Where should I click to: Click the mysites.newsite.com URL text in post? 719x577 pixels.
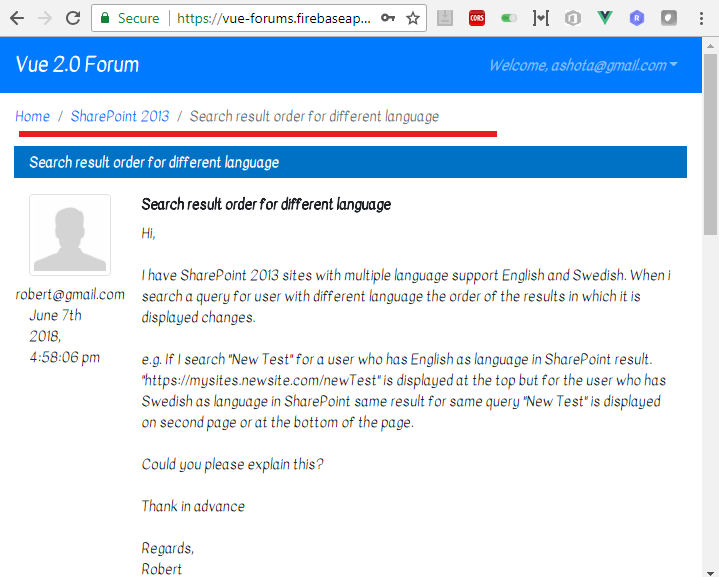coord(261,380)
